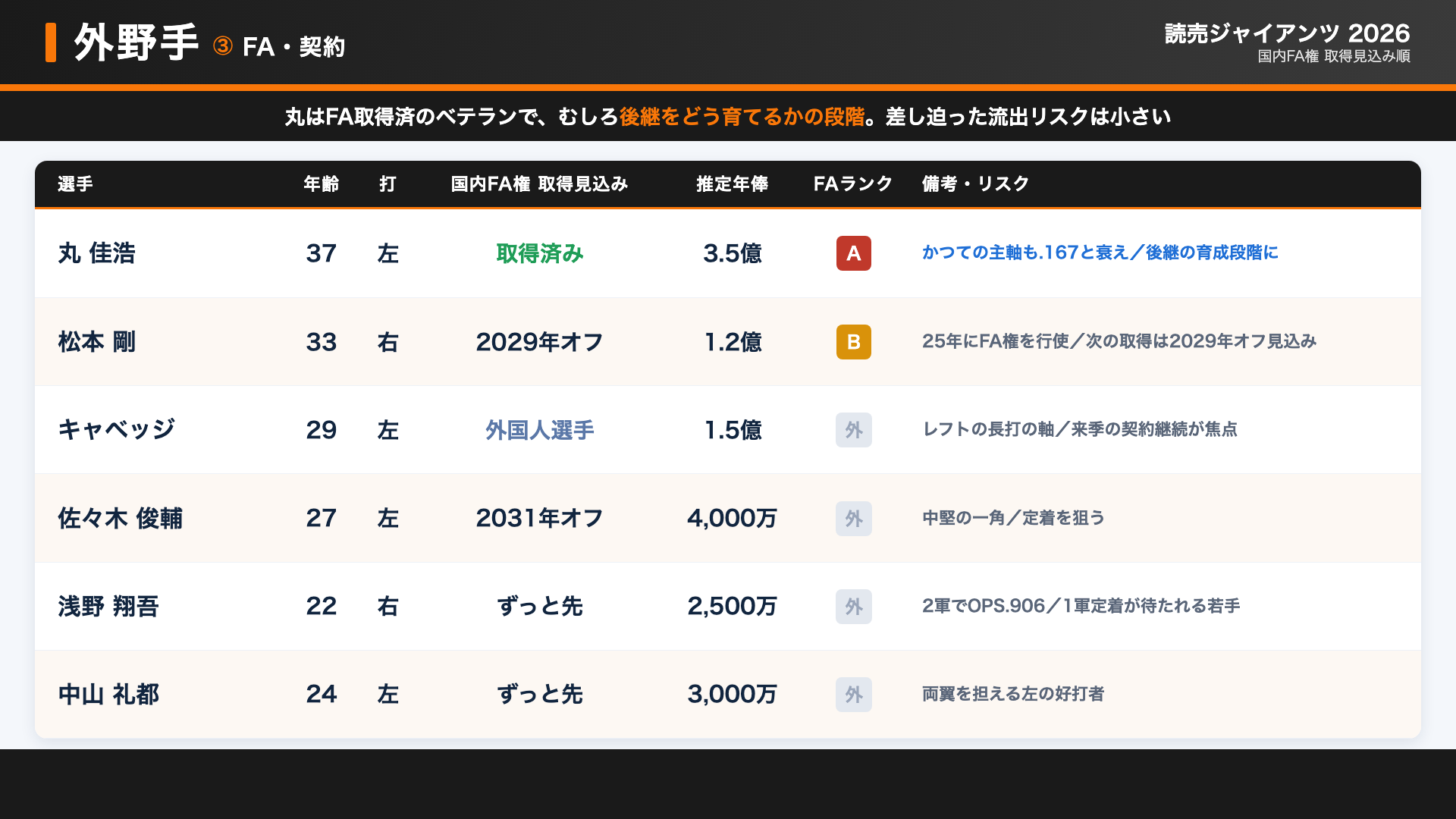Click the 国内FA権 取得見込み順 caption
The height and width of the screenshot is (819, 1456).
click(x=1334, y=56)
